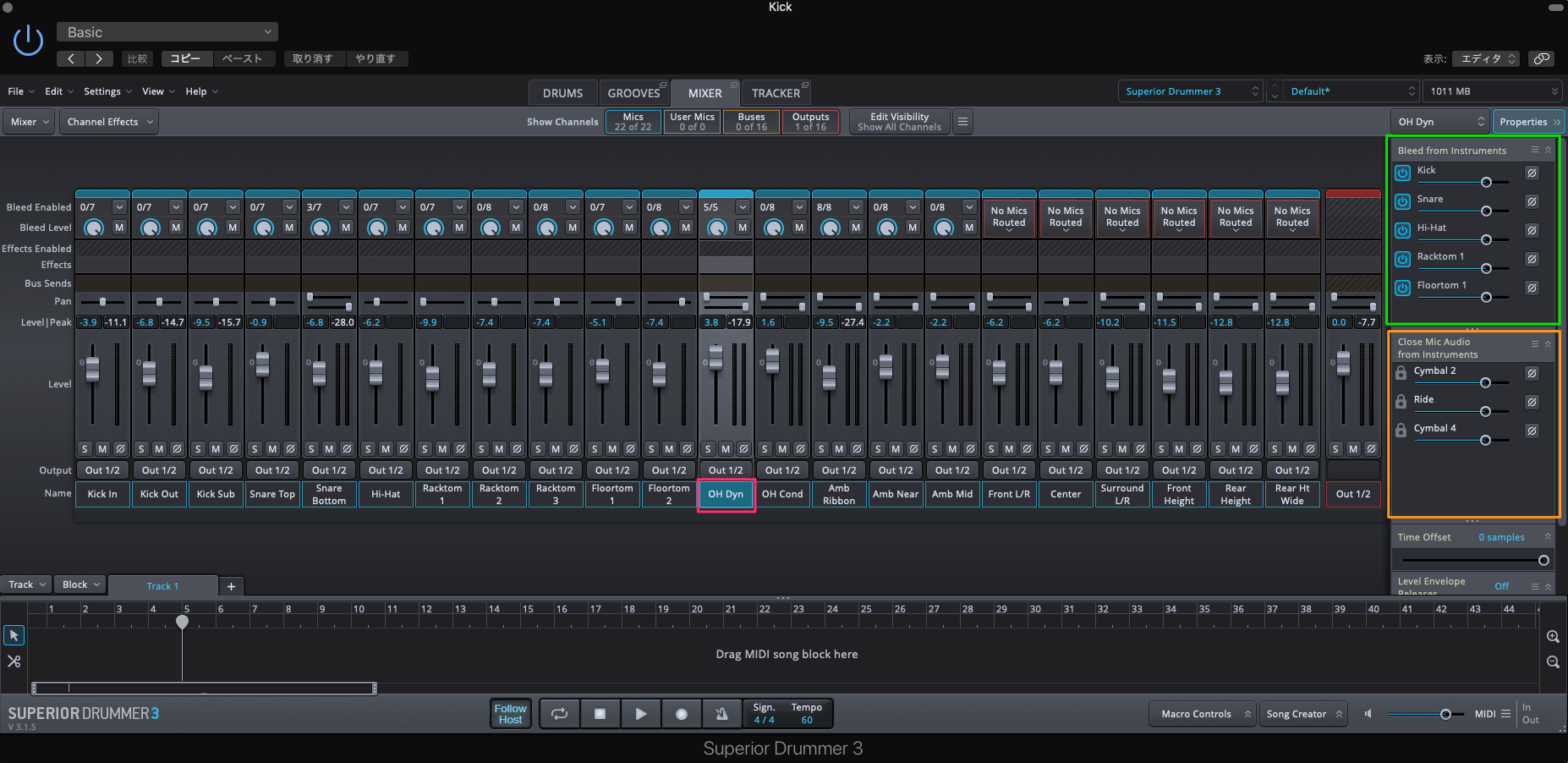Click the Song Creator button
The image size is (1568, 763).
1303,714
